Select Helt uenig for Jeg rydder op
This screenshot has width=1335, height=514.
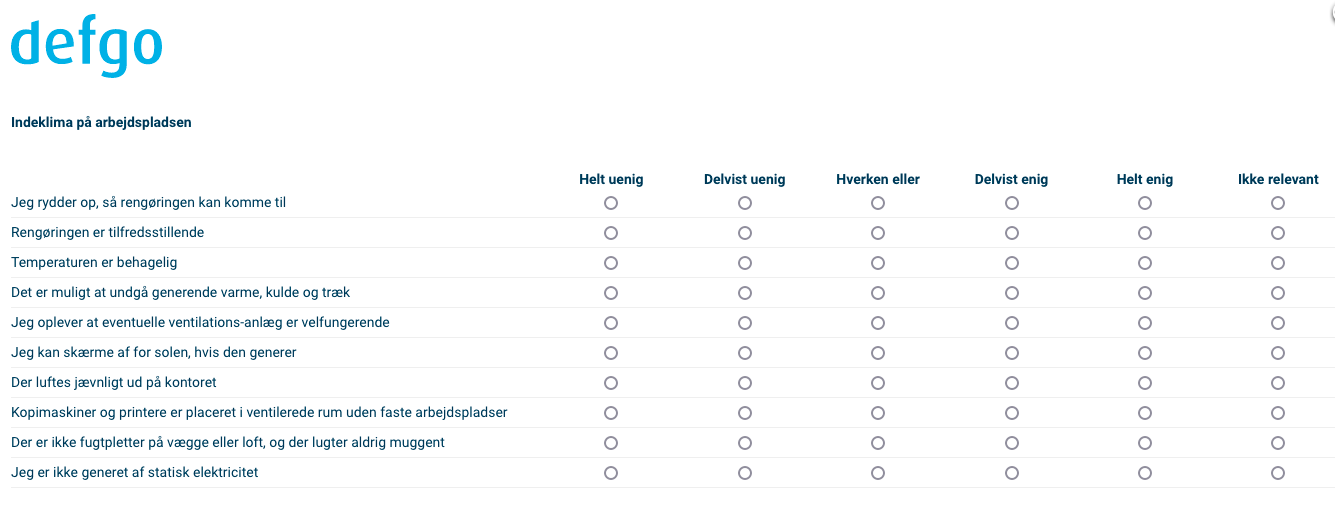pos(611,203)
